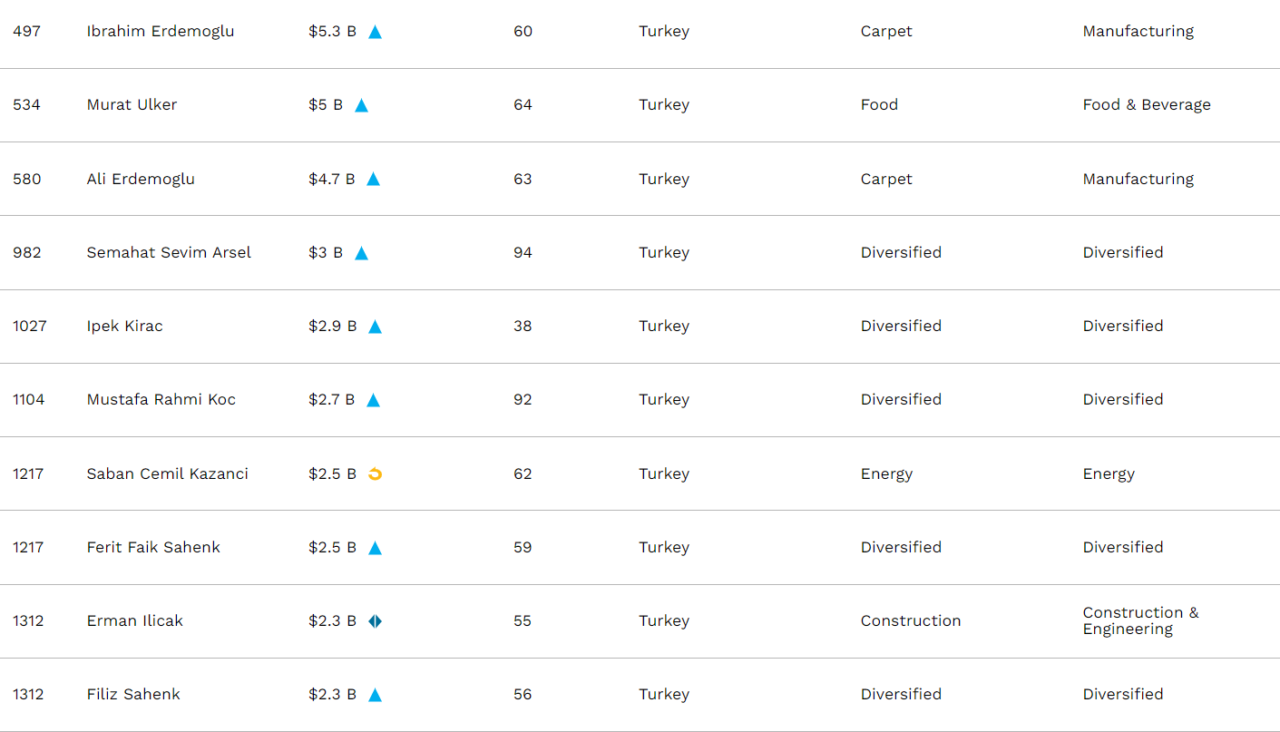Click the Carpet source in Ali Erdemoglu's row
This screenshot has width=1280, height=732.
click(886, 179)
